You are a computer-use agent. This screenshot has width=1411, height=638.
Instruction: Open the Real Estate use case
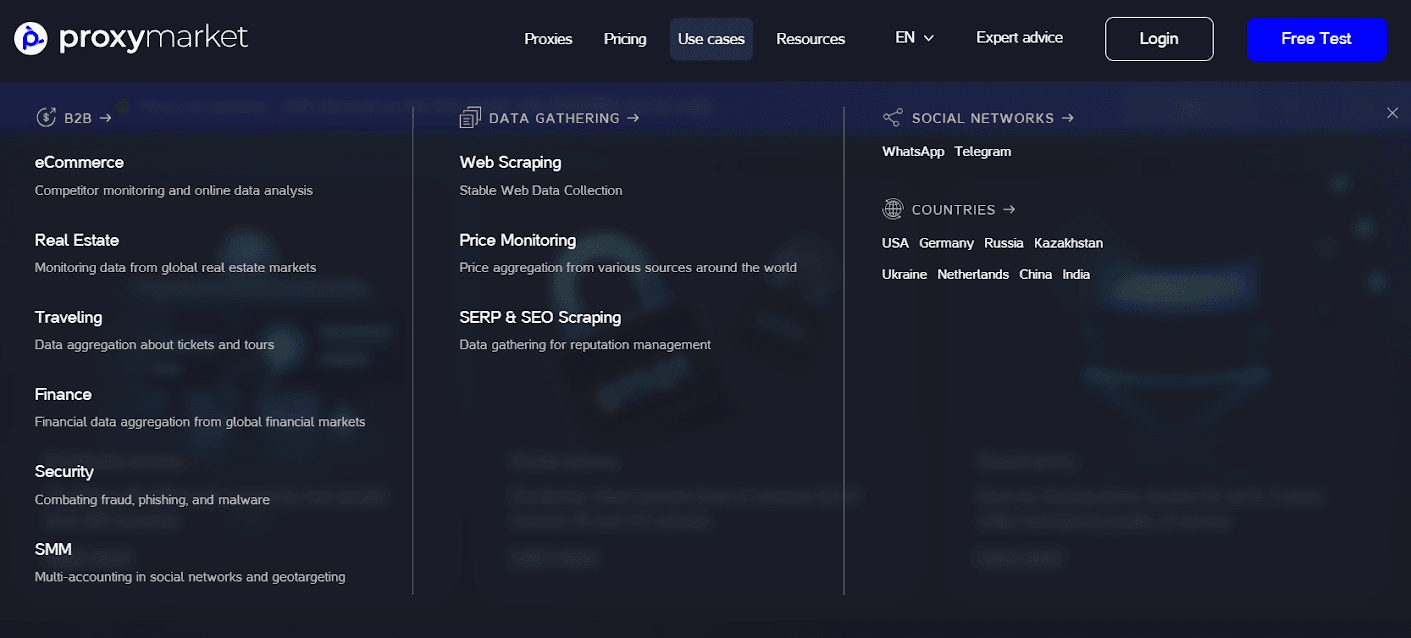coord(77,240)
